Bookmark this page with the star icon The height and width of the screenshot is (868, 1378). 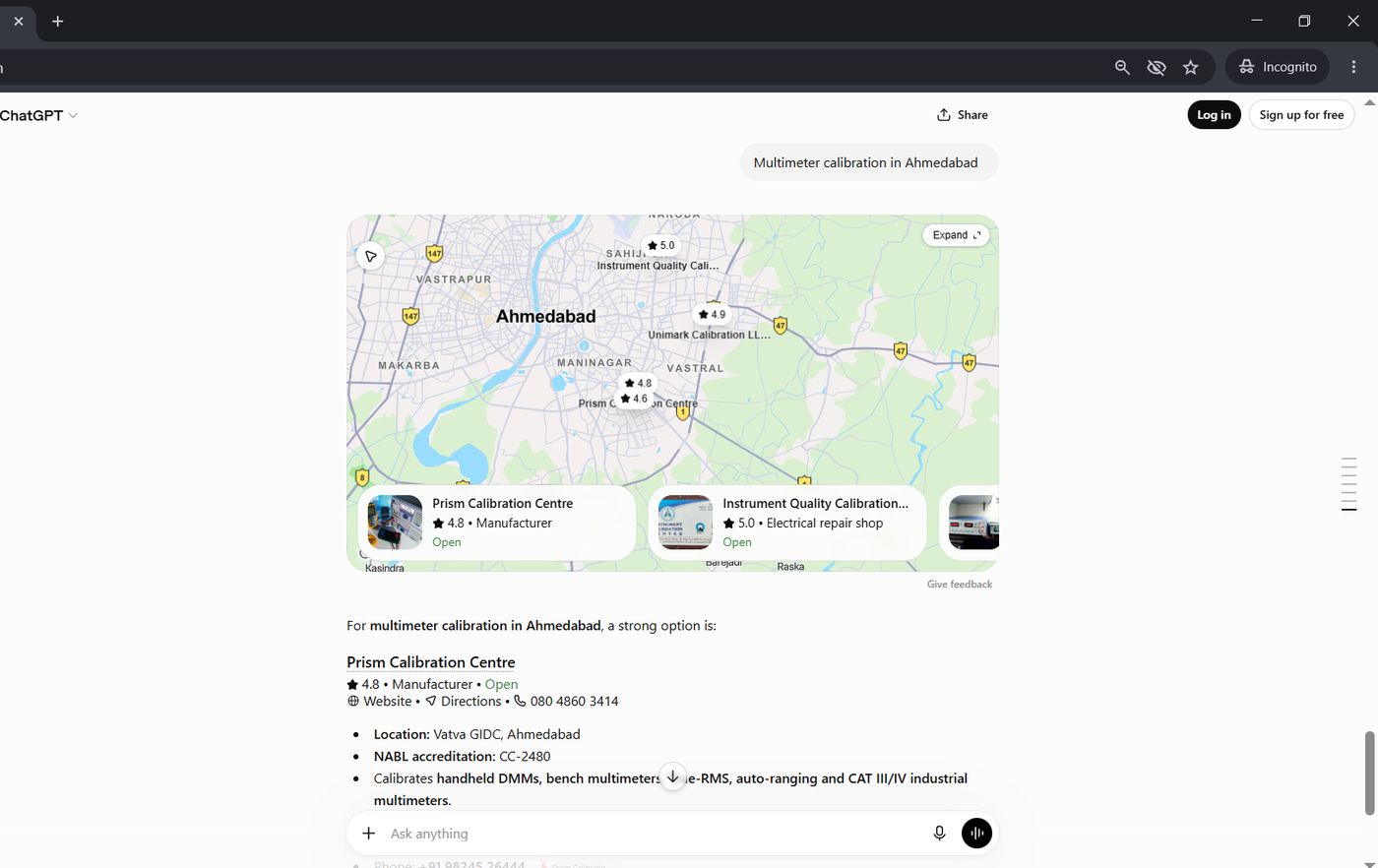click(1191, 67)
